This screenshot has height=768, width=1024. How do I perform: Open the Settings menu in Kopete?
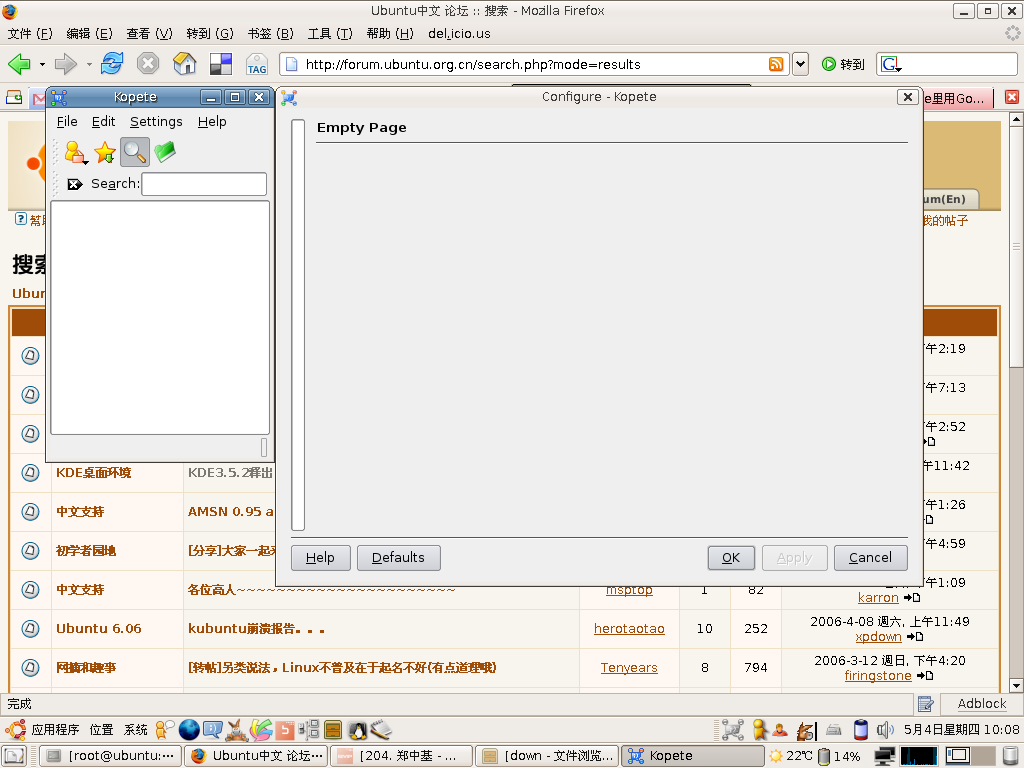[156, 121]
